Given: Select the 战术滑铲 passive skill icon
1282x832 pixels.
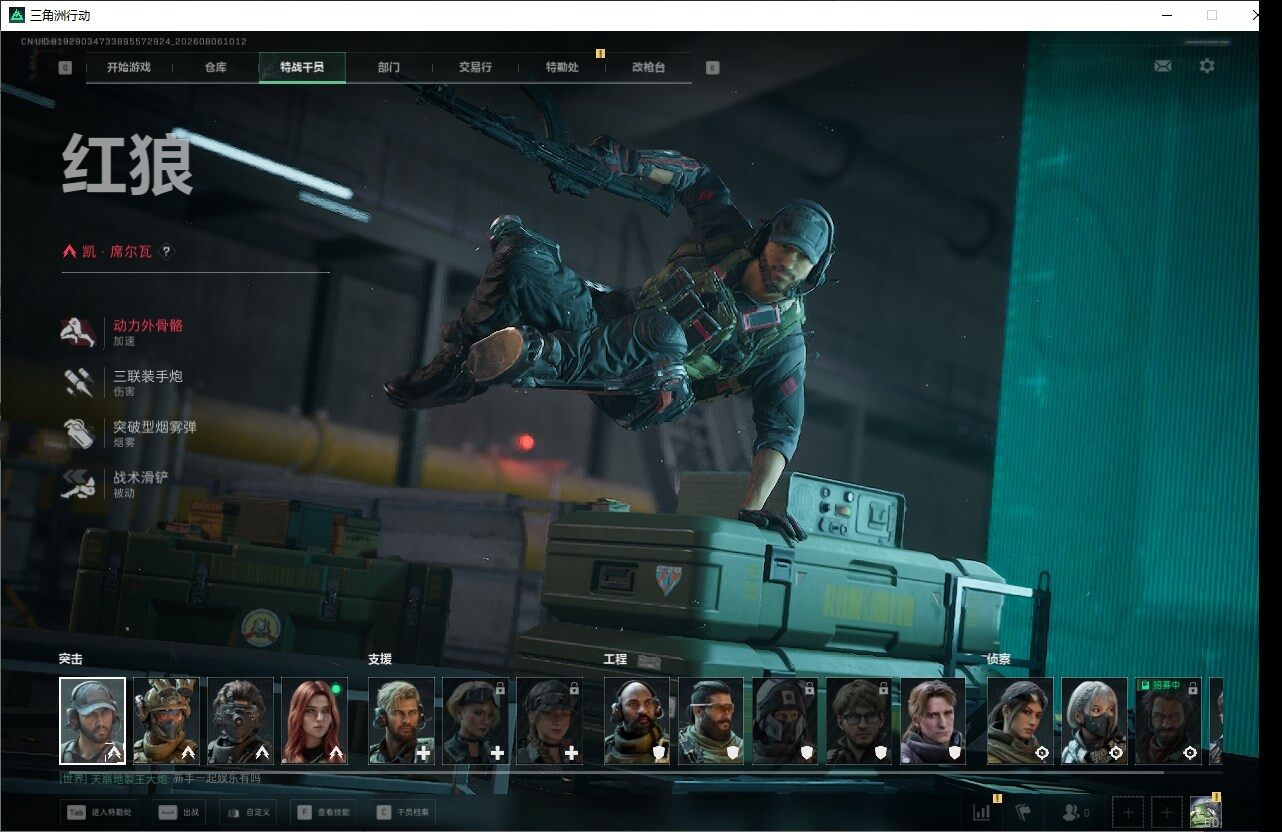Looking at the screenshot, I should tap(78, 484).
